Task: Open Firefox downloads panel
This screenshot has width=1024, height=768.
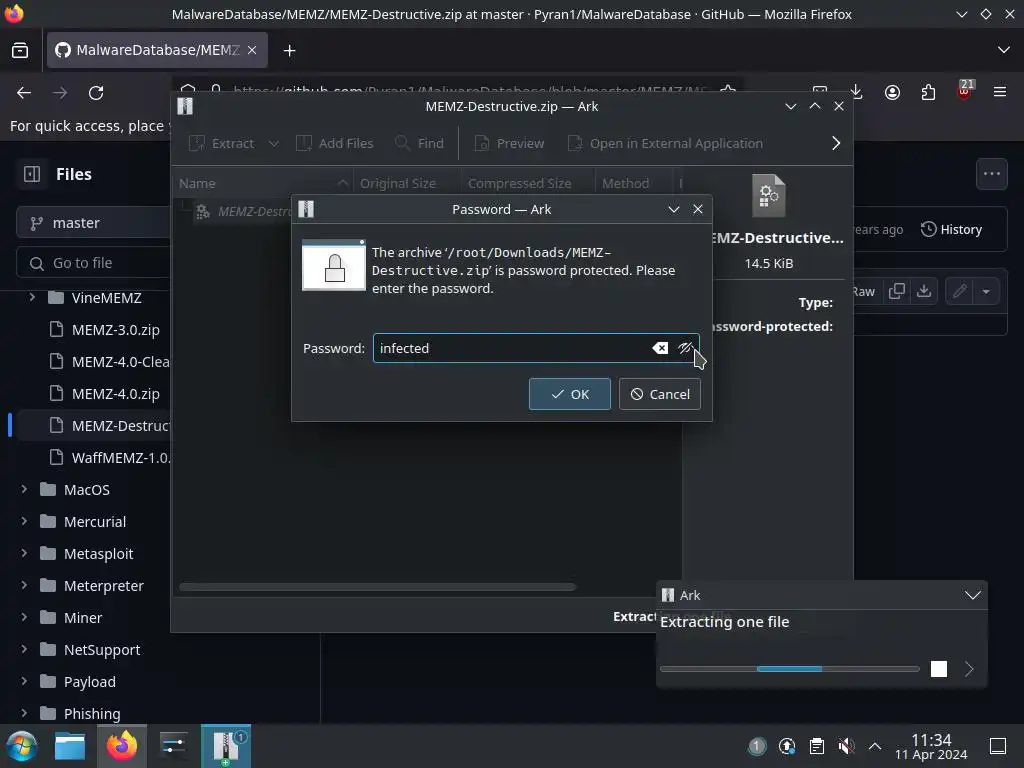Action: click(x=856, y=93)
